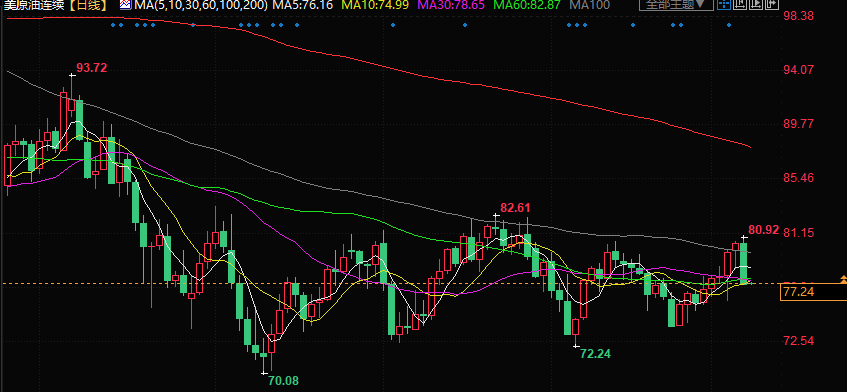
Task: Open the 全部主题 dropdown
Action: pos(676,5)
